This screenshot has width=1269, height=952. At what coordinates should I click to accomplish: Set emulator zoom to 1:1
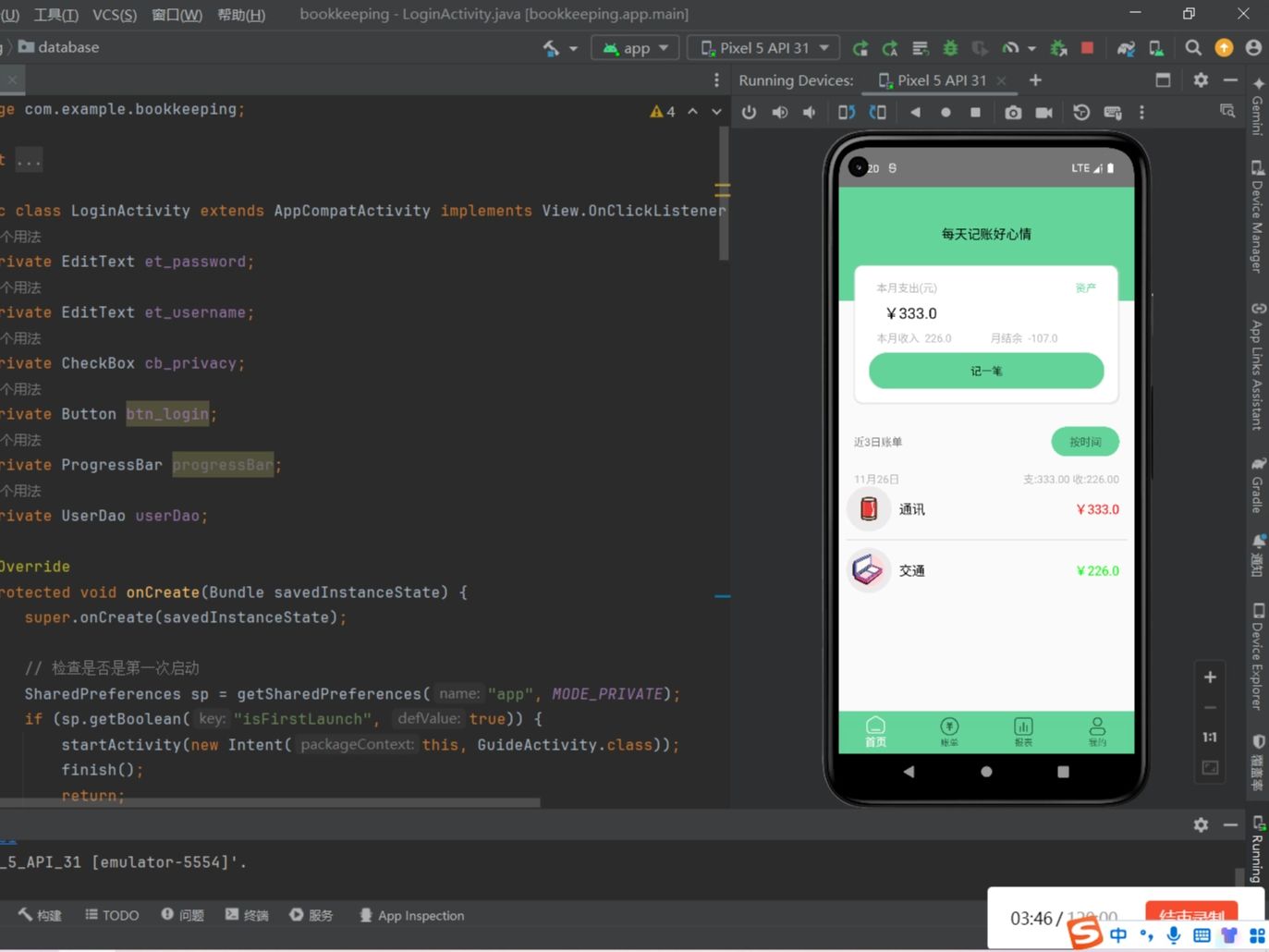1210,738
